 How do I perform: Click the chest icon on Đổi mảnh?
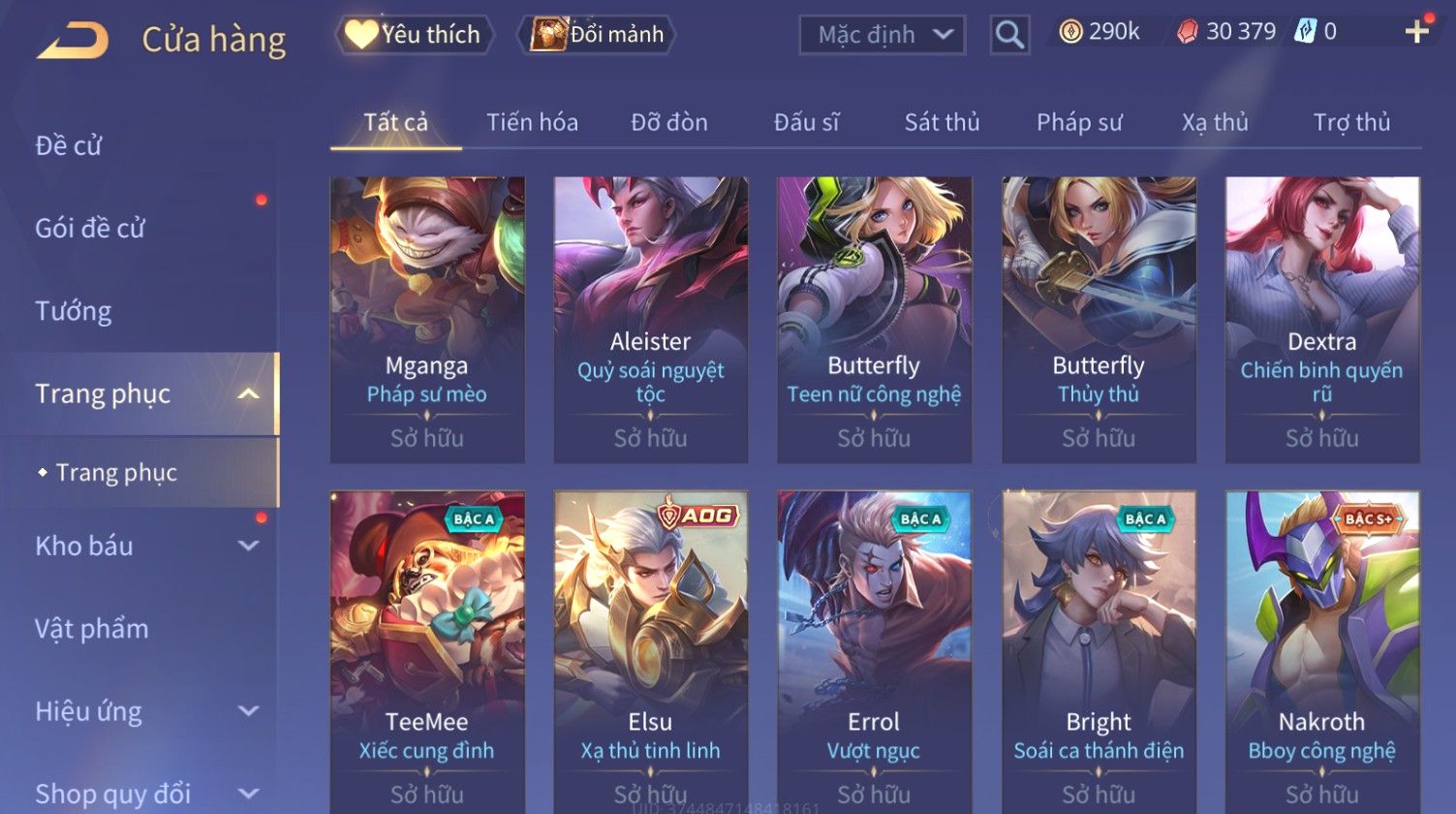coord(548,34)
